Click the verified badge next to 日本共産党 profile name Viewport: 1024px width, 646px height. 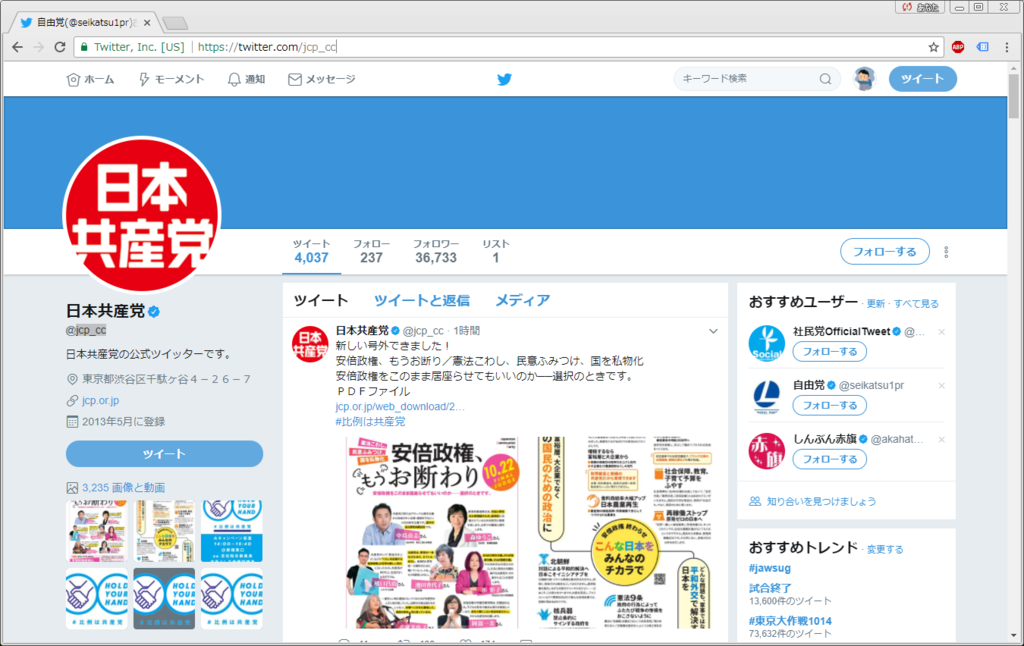(154, 312)
